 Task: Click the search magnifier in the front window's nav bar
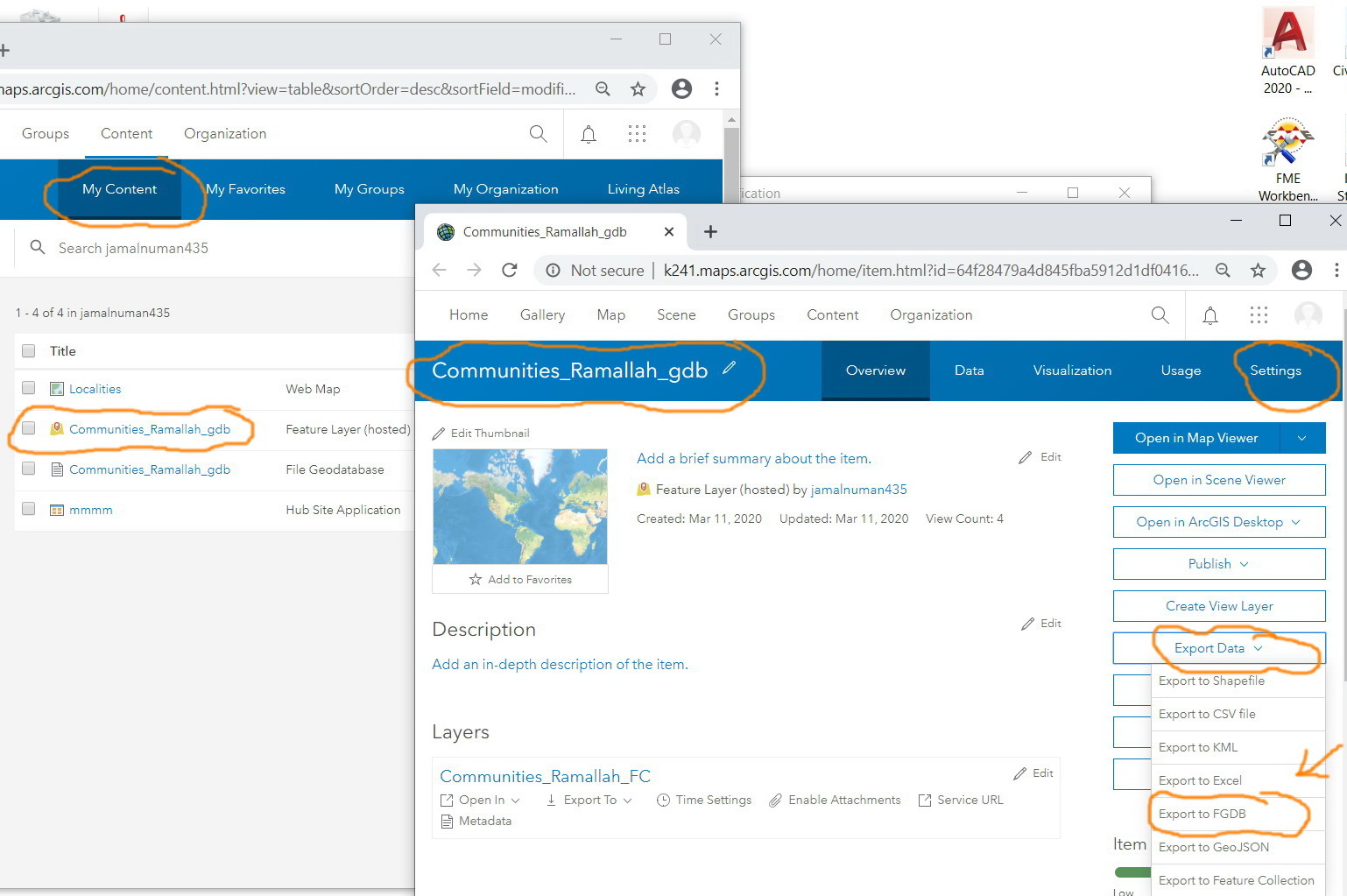(1160, 315)
